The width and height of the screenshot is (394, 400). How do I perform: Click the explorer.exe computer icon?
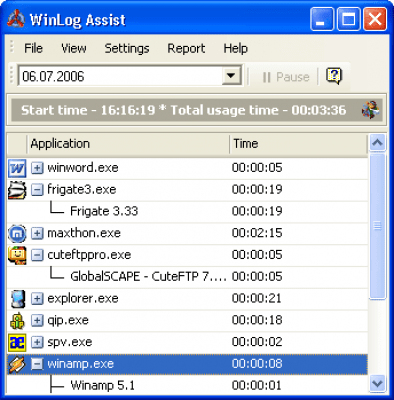[x=18, y=299]
